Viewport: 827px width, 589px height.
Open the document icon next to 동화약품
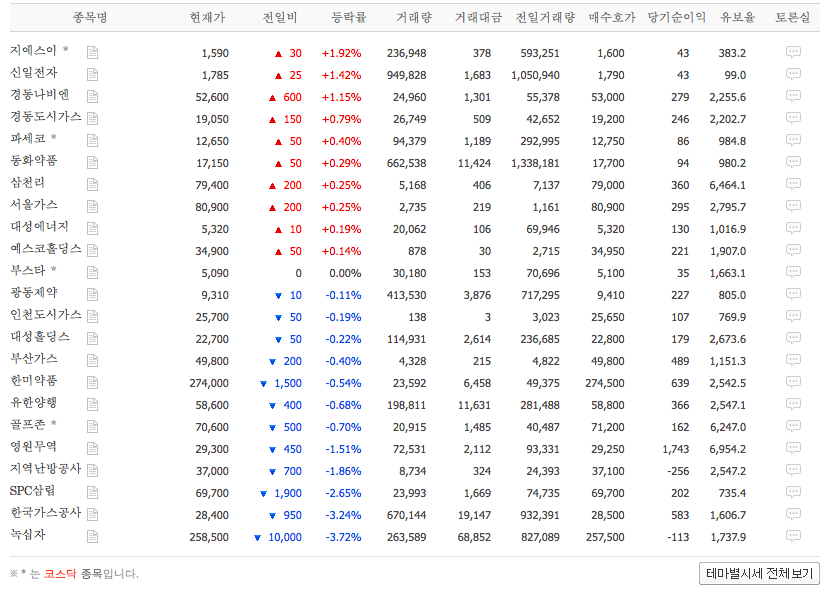pyautogui.click(x=92, y=162)
